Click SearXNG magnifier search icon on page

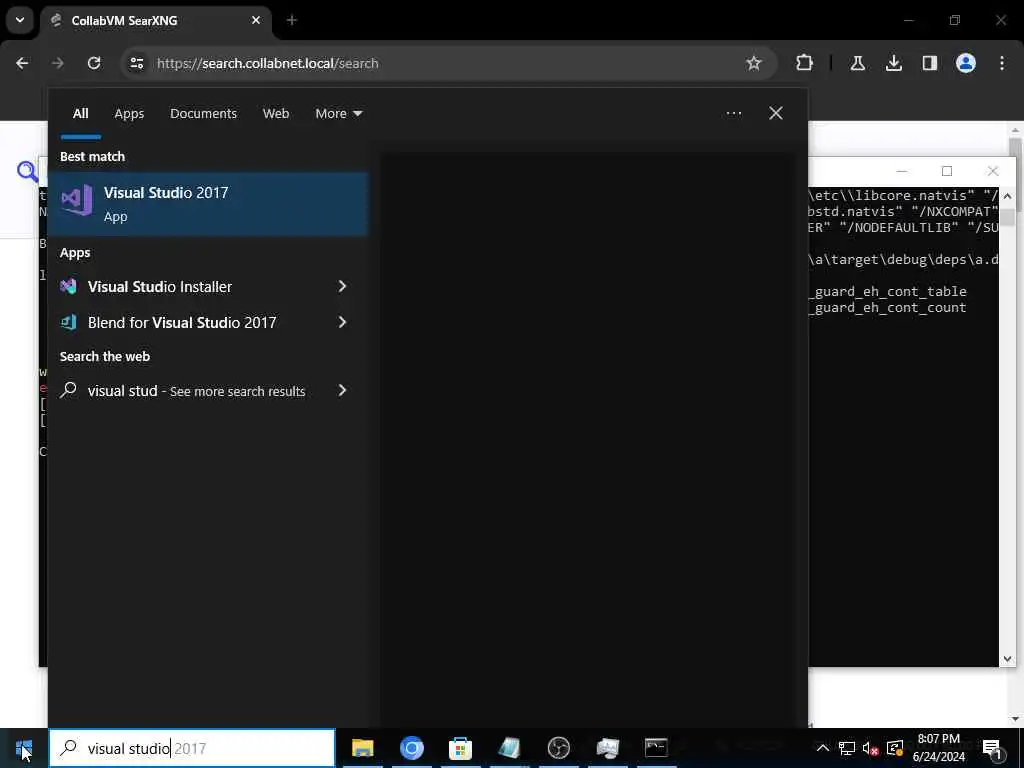coord(27,172)
